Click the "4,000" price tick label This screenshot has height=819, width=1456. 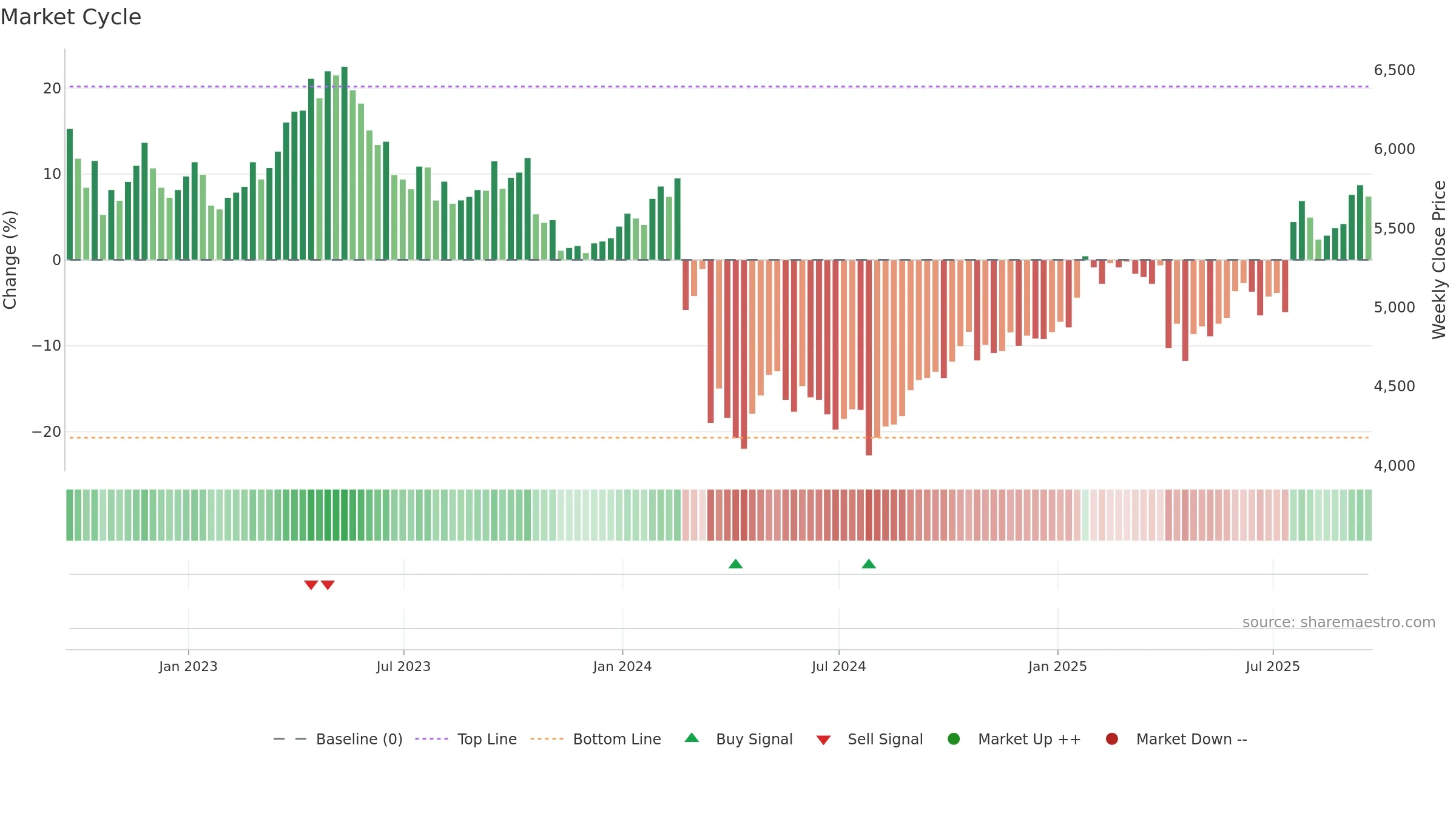click(x=1394, y=465)
